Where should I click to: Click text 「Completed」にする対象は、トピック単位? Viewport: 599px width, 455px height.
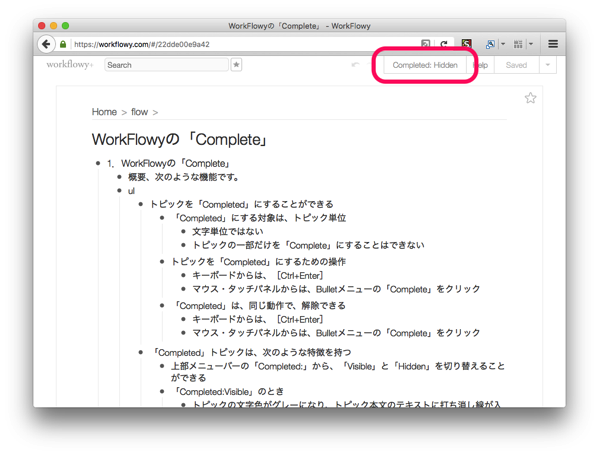(x=258, y=218)
